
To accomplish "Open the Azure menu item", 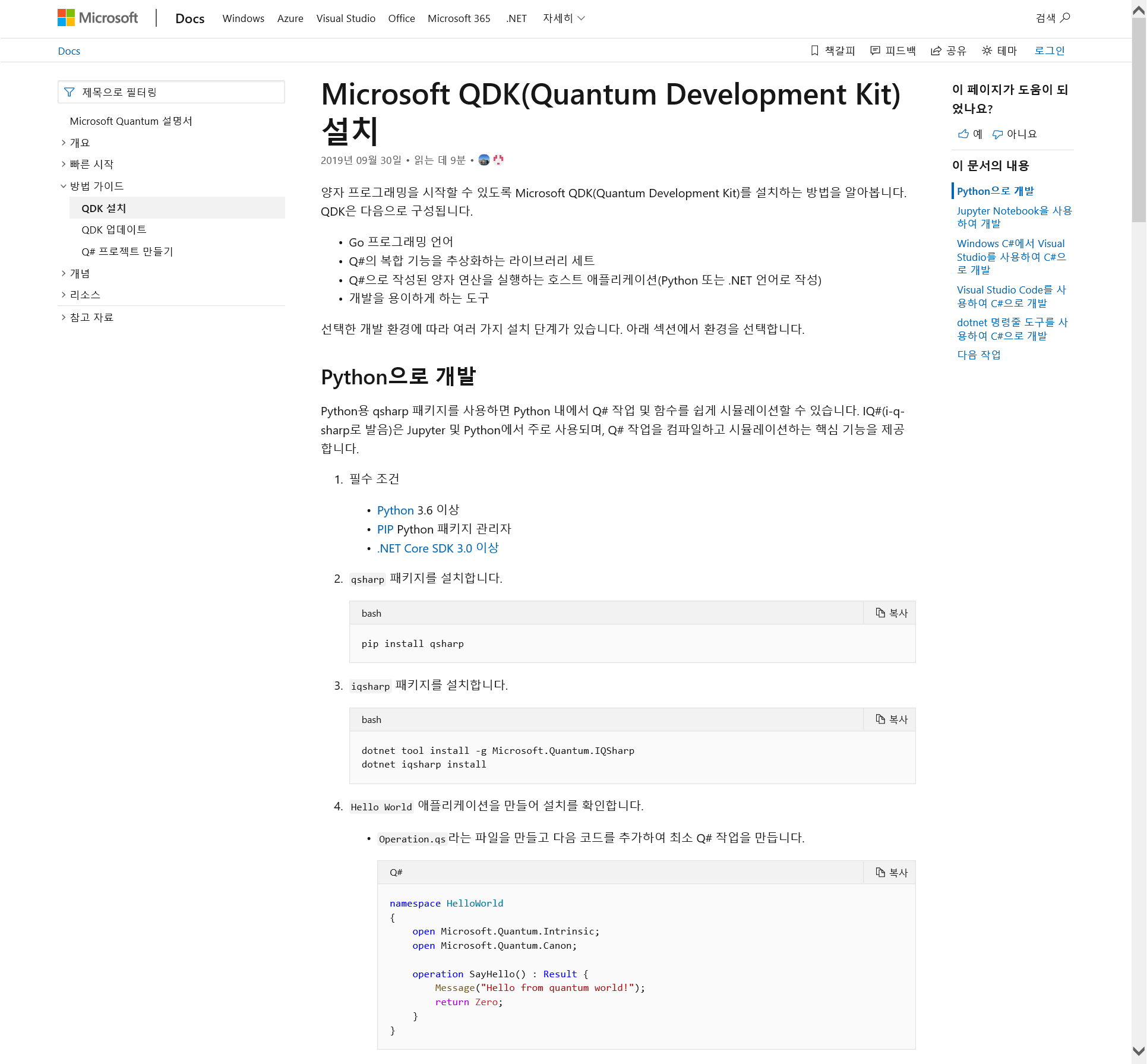I will point(290,18).
